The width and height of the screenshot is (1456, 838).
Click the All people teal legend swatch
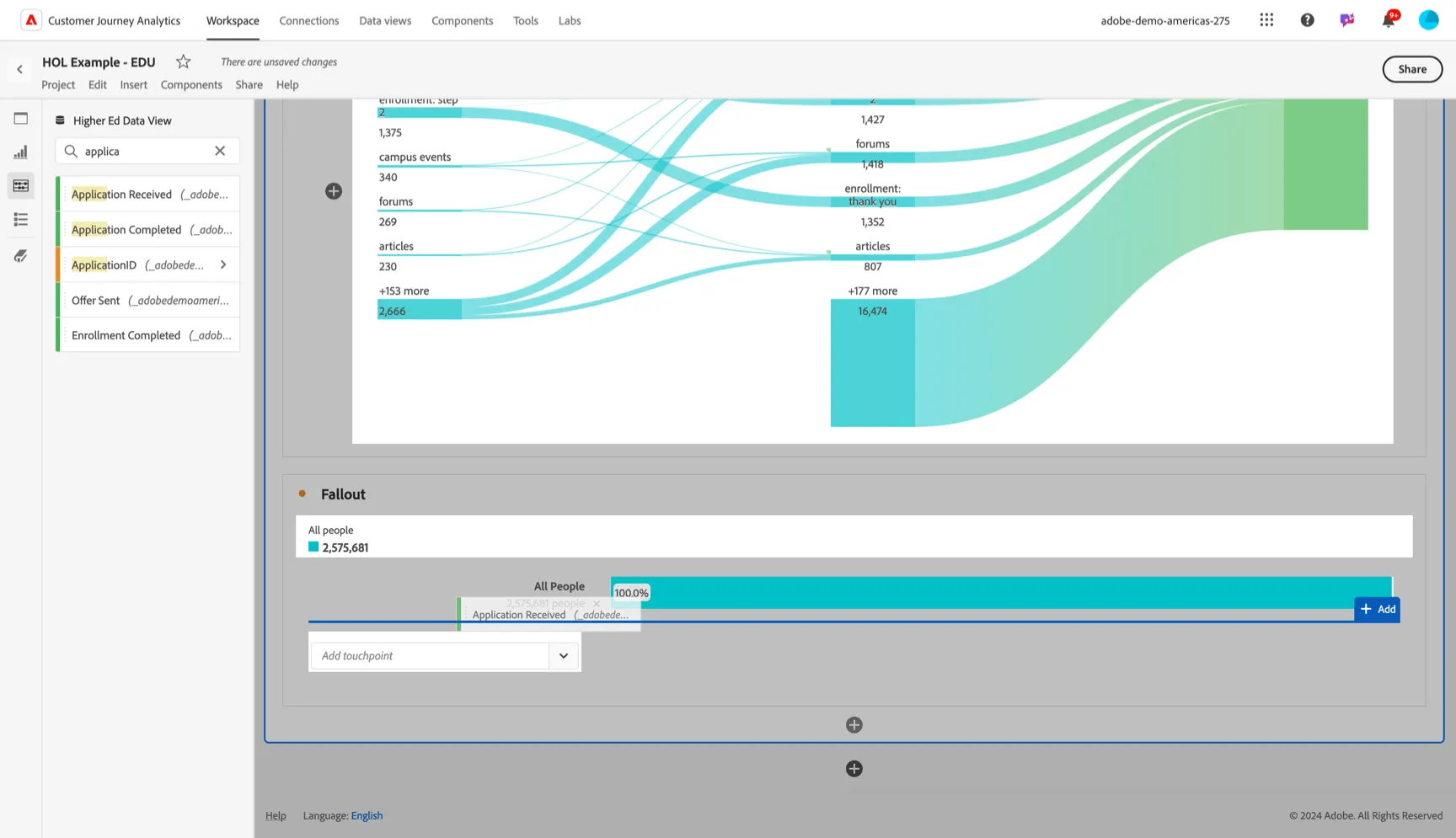313,547
